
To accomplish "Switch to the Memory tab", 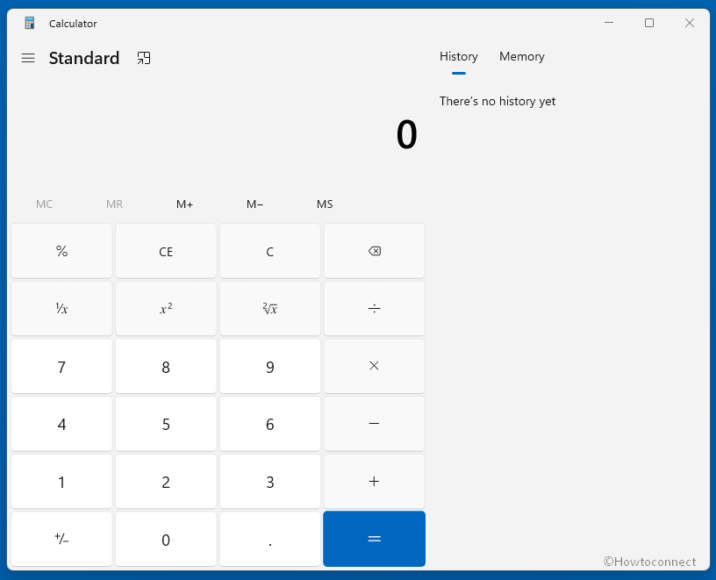I will (521, 57).
